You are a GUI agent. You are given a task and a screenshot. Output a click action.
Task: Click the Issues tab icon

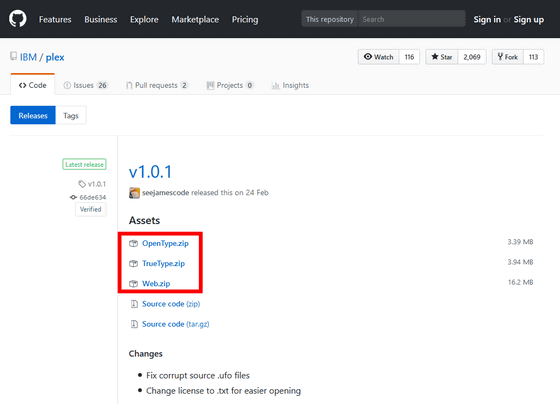(x=67, y=85)
